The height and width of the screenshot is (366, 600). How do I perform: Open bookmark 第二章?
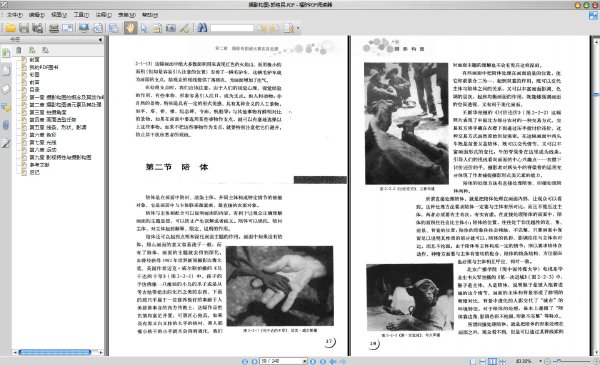[x=65, y=105]
